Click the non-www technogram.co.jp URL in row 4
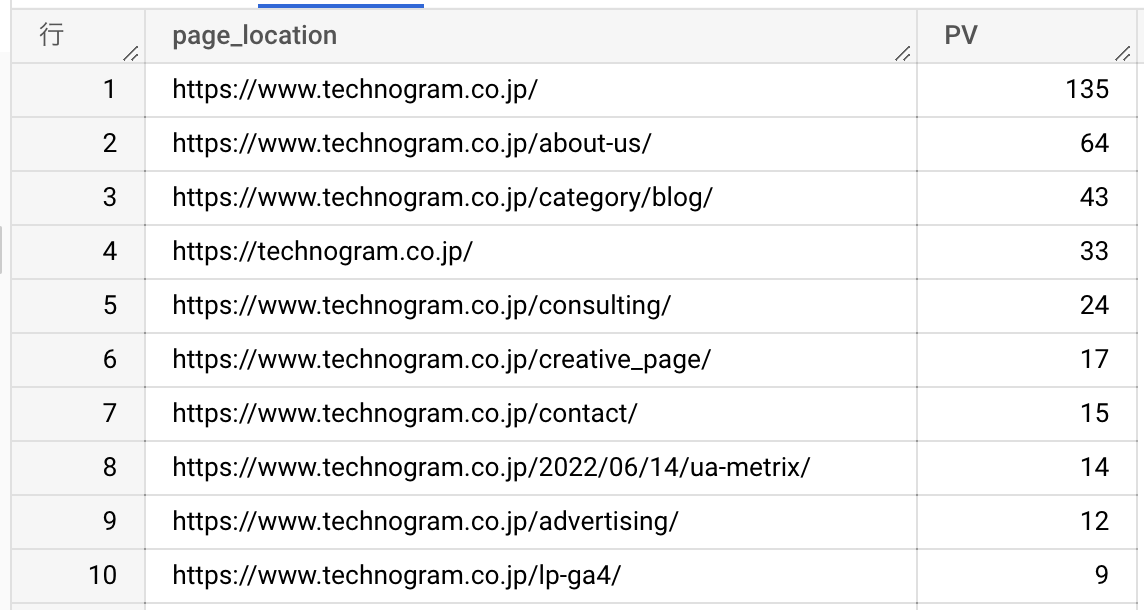Image resolution: width=1144 pixels, height=610 pixels. coord(322,252)
